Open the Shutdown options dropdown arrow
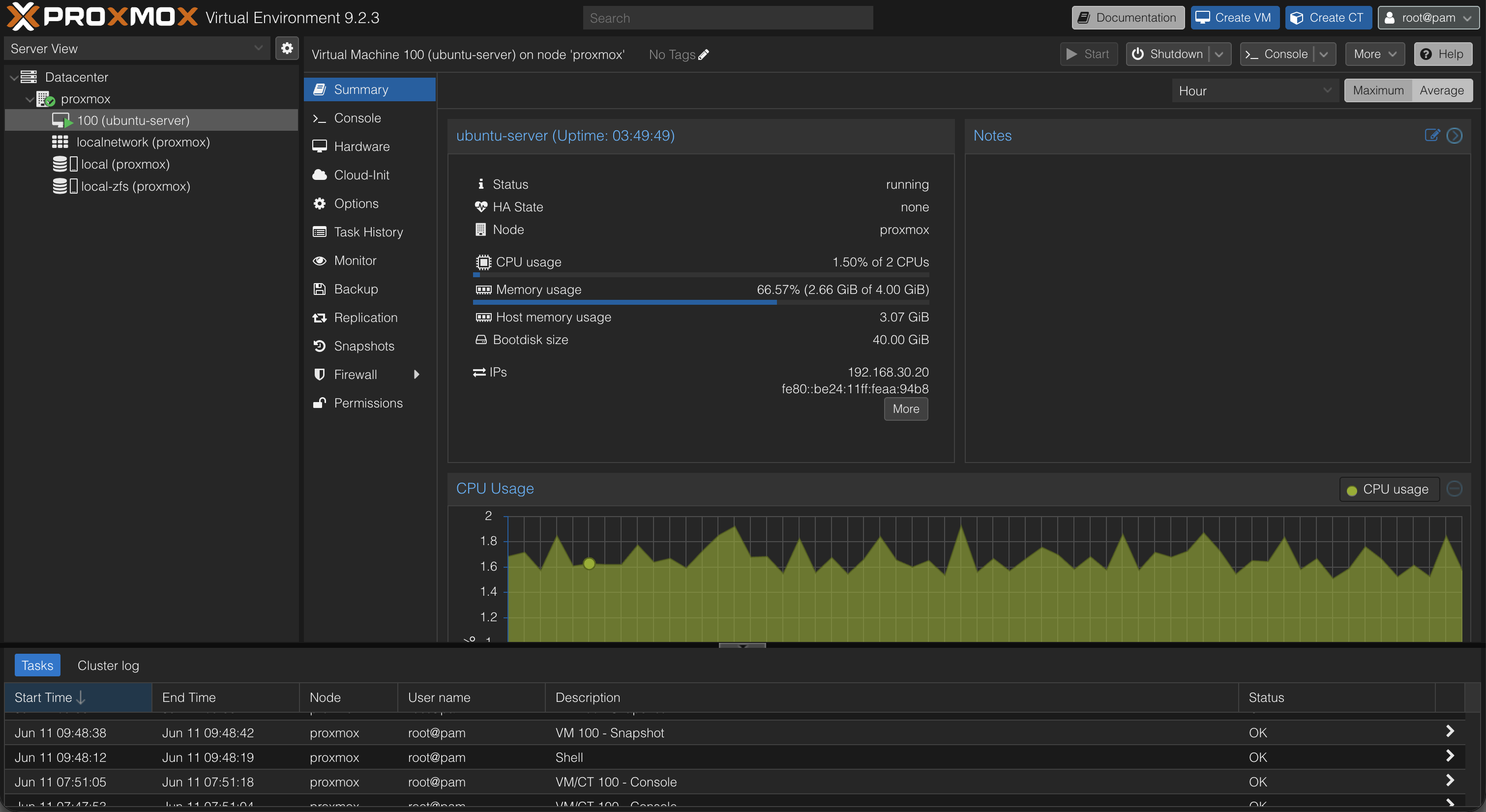Image resolution: width=1486 pixels, height=812 pixels. tap(1219, 54)
